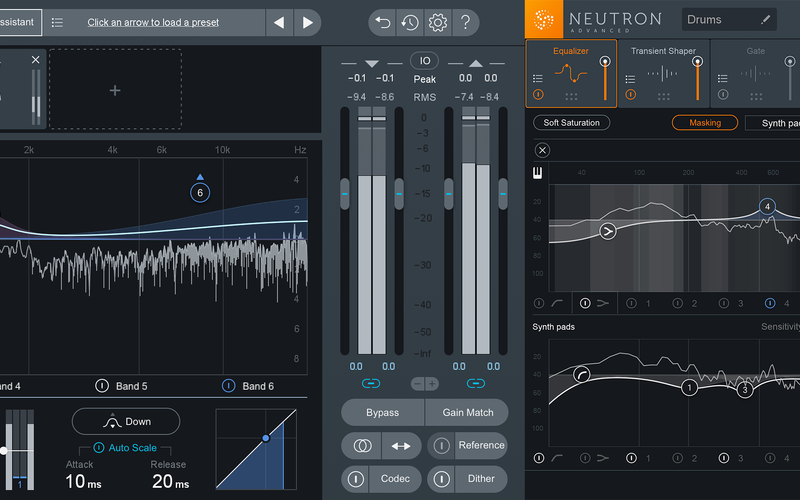Load the next preset with right arrow
The width and height of the screenshot is (800, 500).
[x=308, y=22]
